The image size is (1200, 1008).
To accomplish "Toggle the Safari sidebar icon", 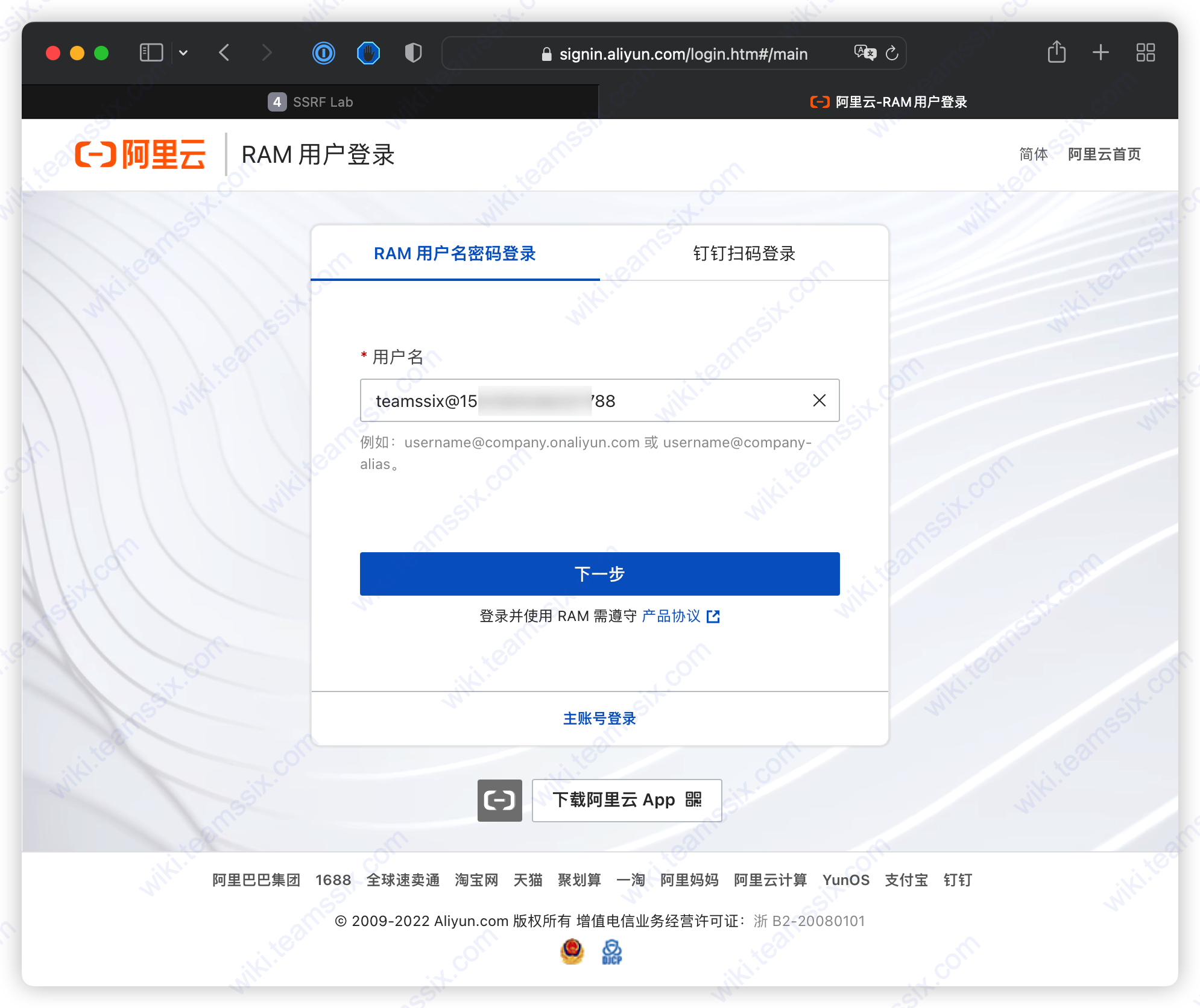I will pyautogui.click(x=151, y=53).
